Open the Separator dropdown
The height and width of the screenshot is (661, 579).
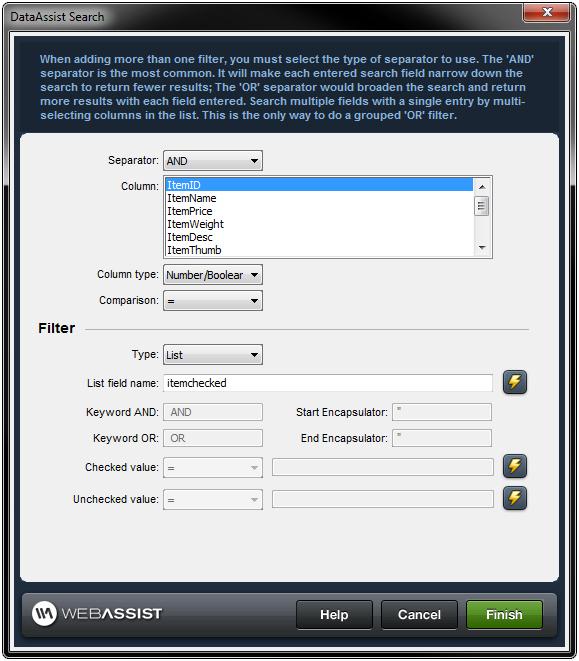click(213, 161)
